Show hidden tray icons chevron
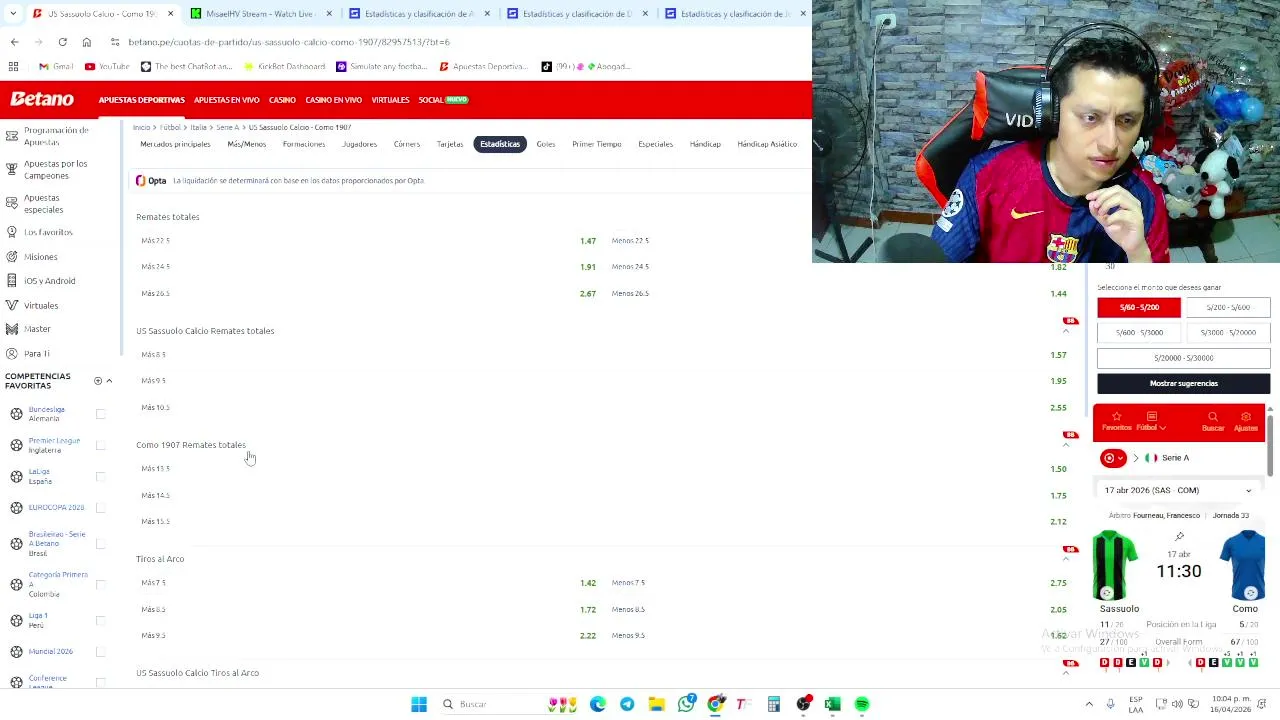The image size is (1280, 720). [1089, 704]
